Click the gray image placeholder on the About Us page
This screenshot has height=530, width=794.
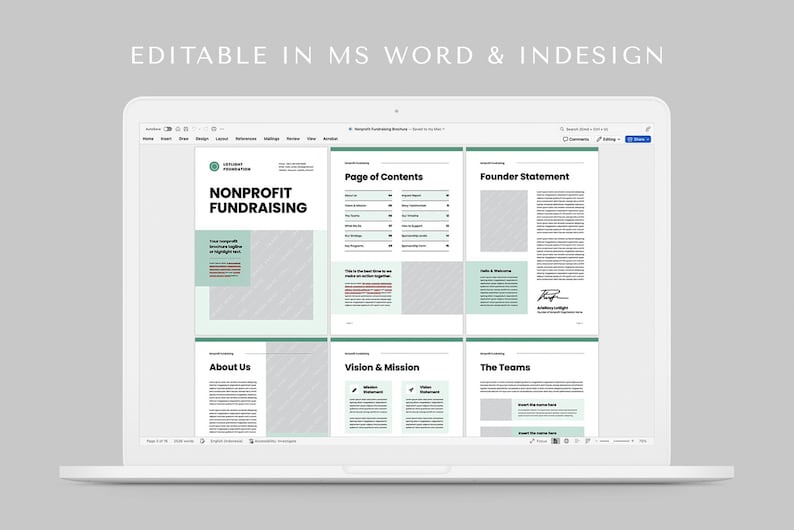297,389
